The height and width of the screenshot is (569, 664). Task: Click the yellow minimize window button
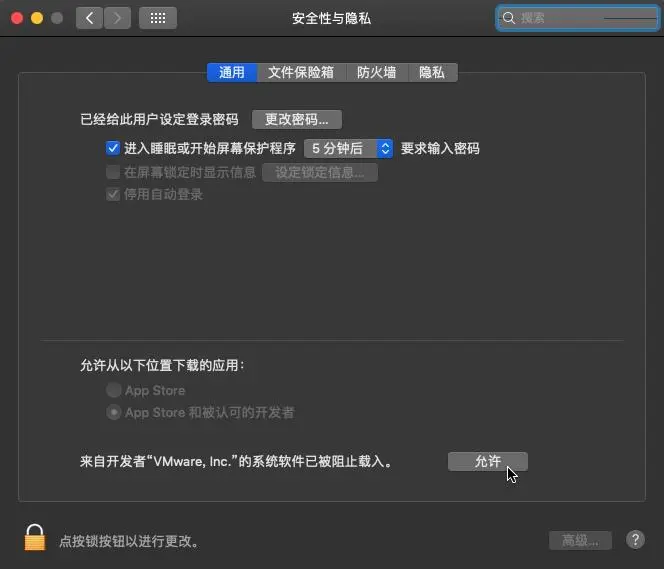(x=37, y=18)
